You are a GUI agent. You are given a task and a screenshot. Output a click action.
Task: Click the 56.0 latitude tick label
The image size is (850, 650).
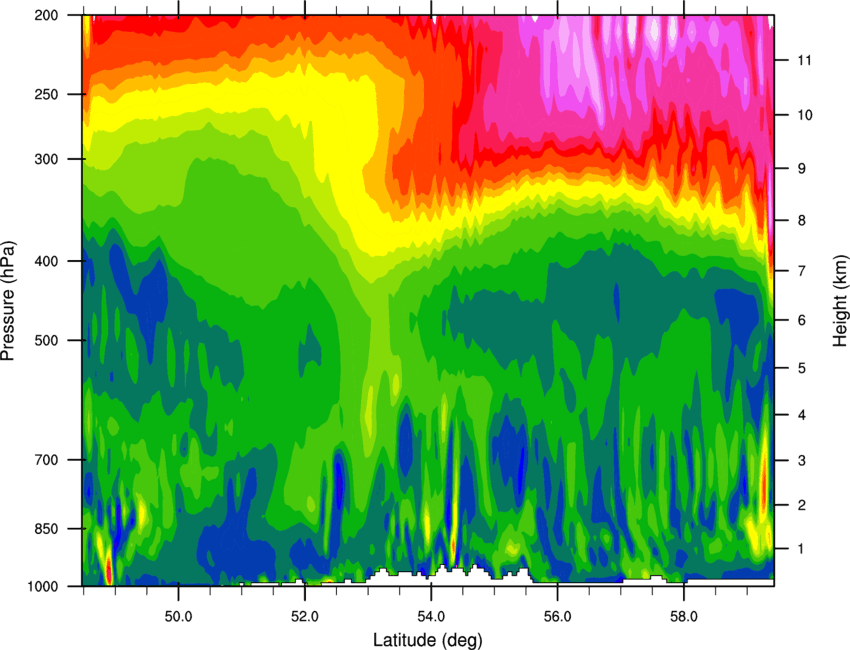[557, 617]
